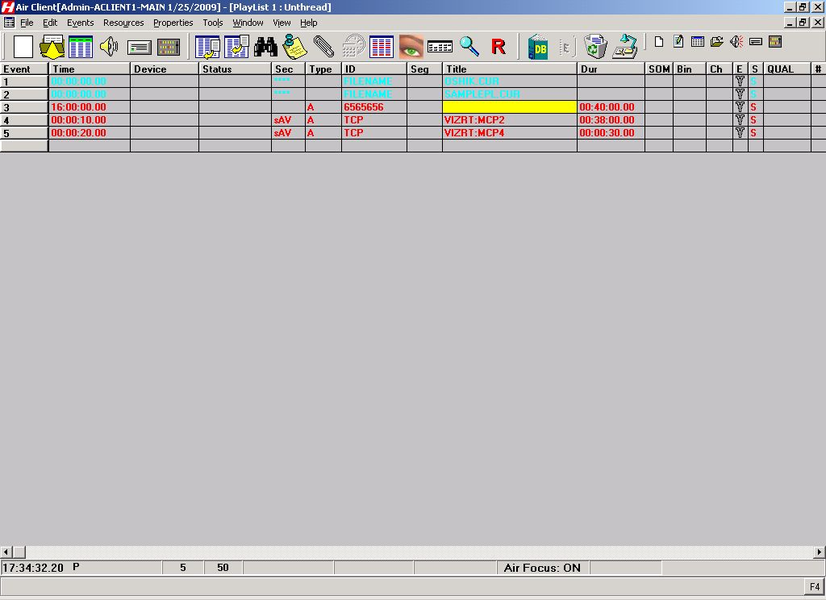The image size is (826, 600).
Task: Click the speaker audio icon in toolbar
Action: click(109, 46)
